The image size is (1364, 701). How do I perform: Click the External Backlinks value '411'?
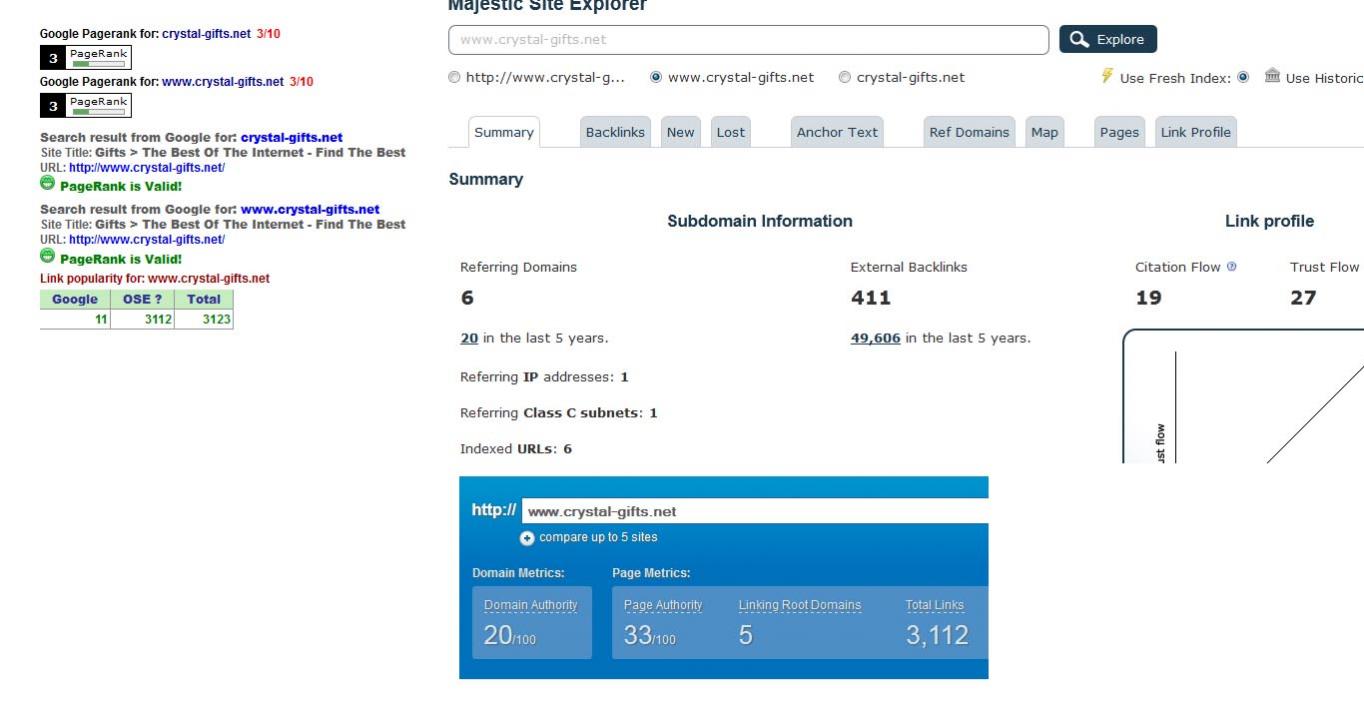[870, 298]
